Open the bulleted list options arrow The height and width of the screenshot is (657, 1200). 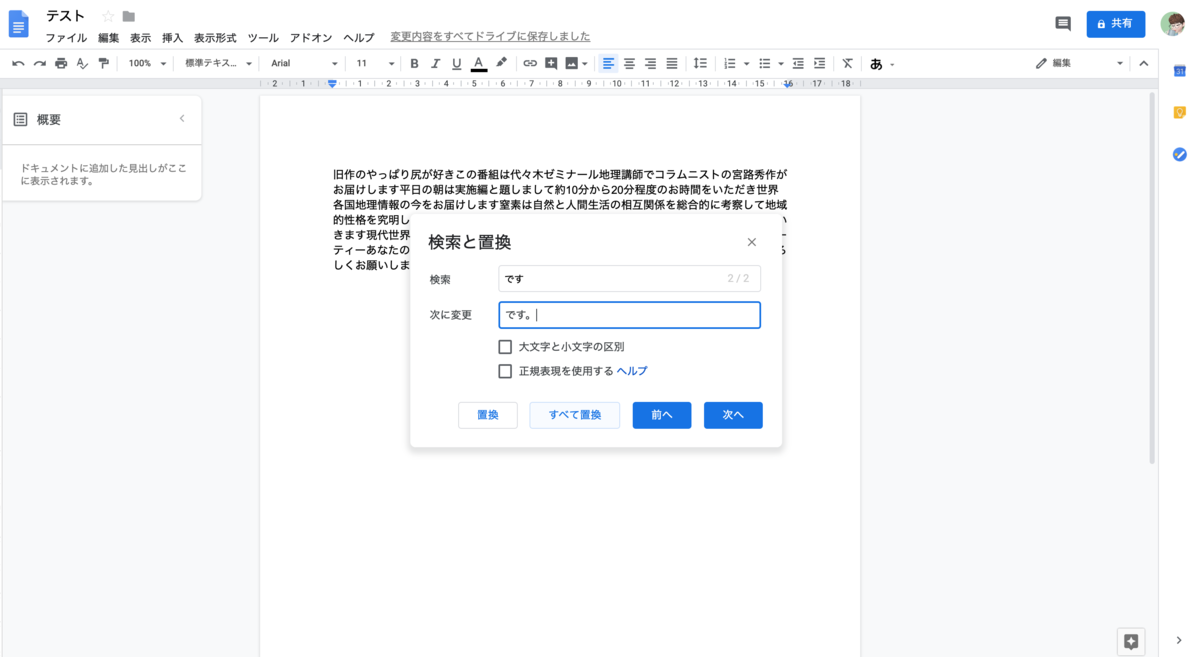coord(779,63)
